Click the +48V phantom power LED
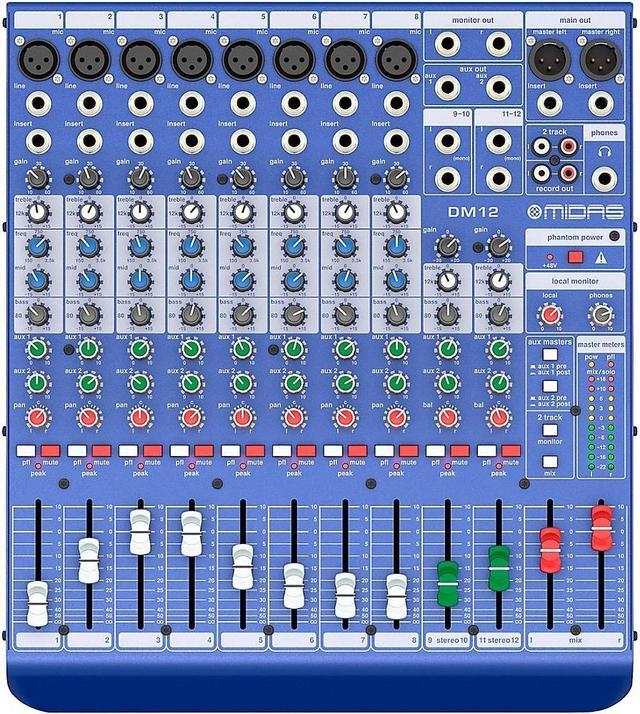This screenshot has width=640, height=714. click(x=550, y=257)
